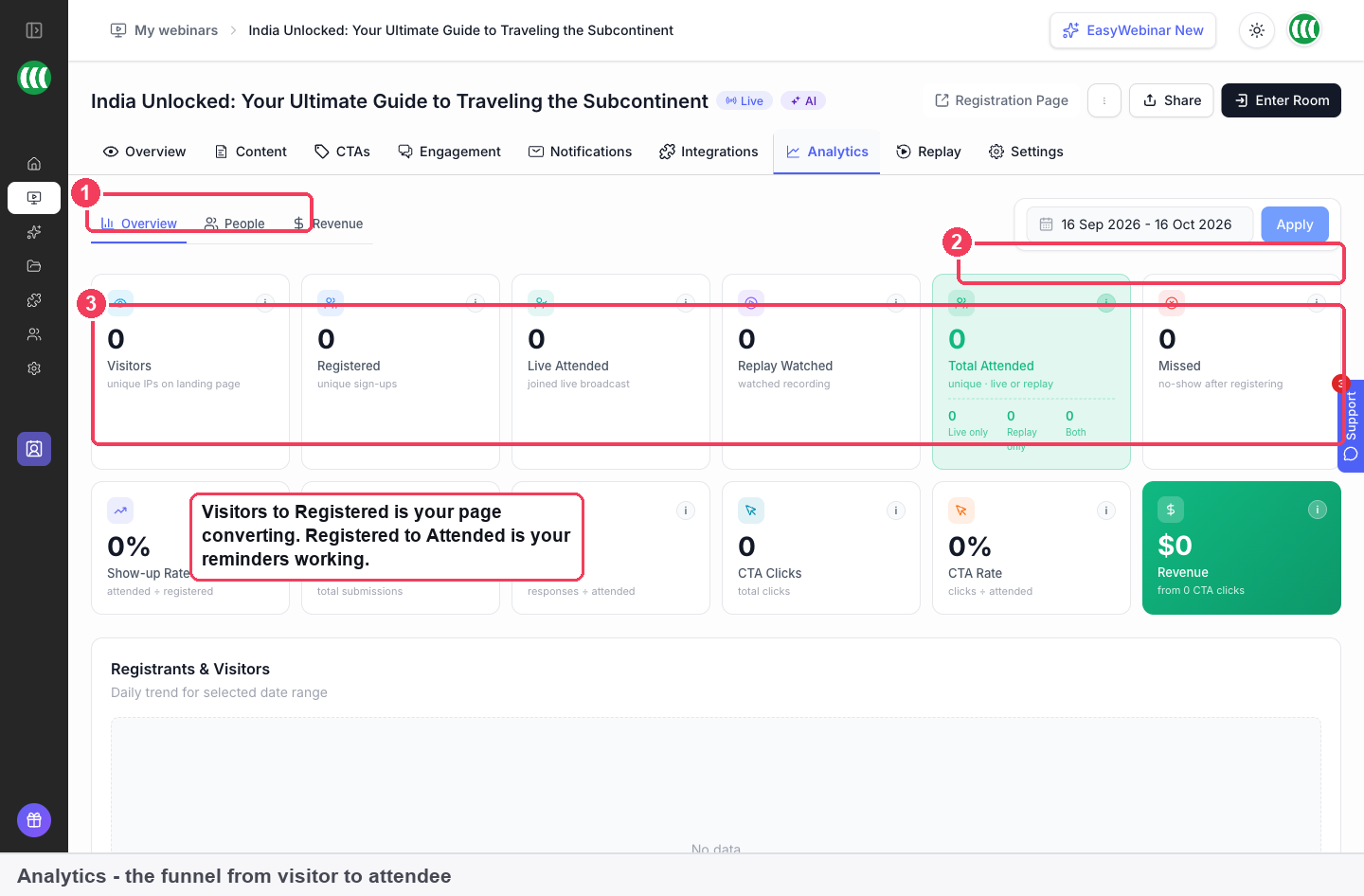1364x896 pixels.
Task: Switch to the Content tab
Action: [x=251, y=152]
